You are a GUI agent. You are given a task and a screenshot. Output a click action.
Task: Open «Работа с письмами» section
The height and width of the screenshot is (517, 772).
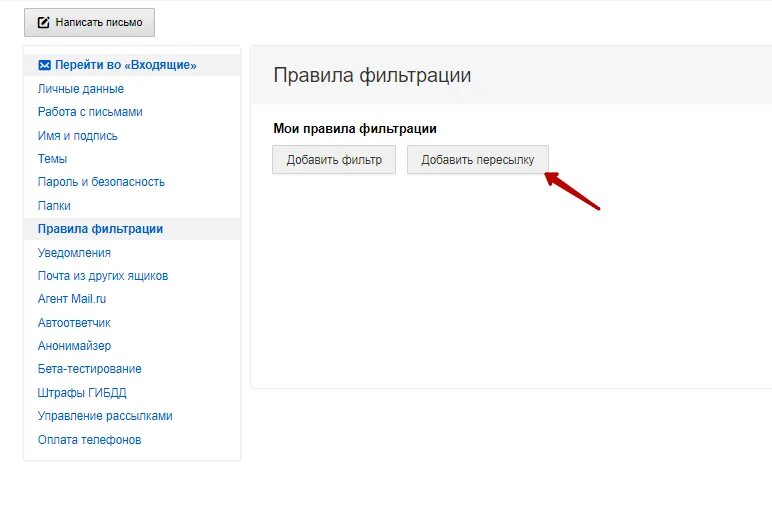90,112
